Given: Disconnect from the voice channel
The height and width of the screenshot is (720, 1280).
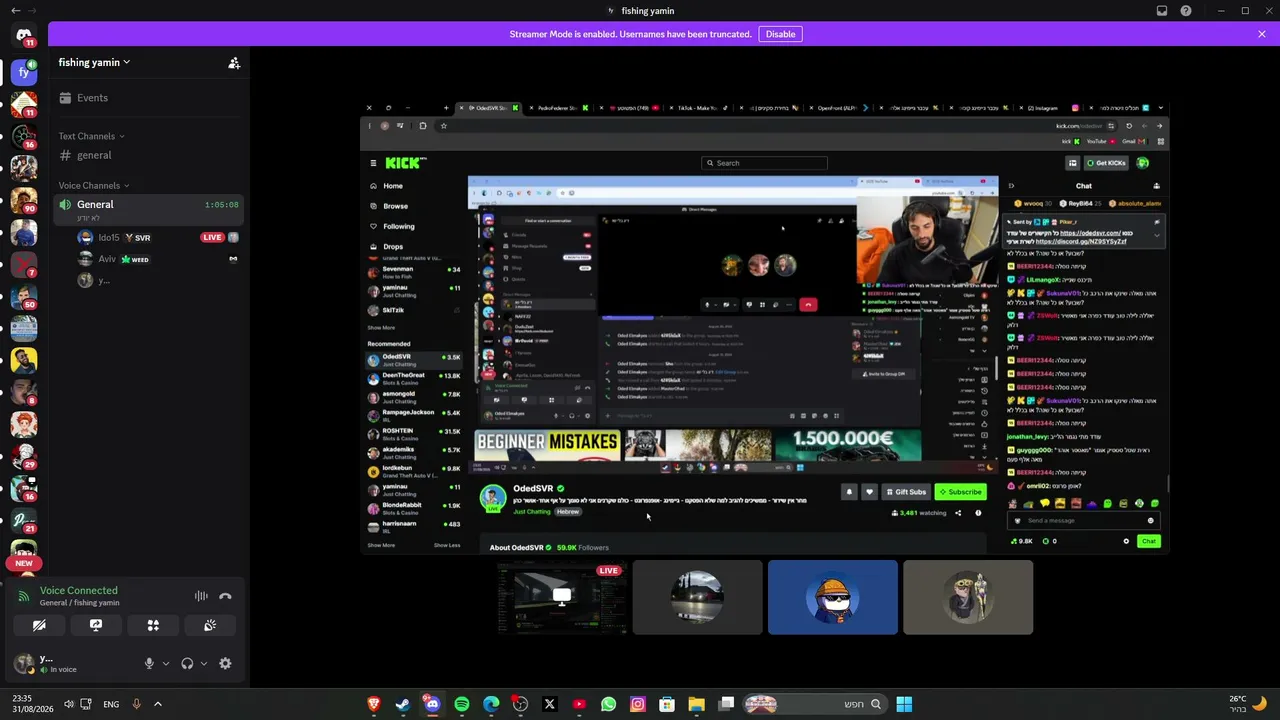Looking at the screenshot, I should (x=225, y=596).
